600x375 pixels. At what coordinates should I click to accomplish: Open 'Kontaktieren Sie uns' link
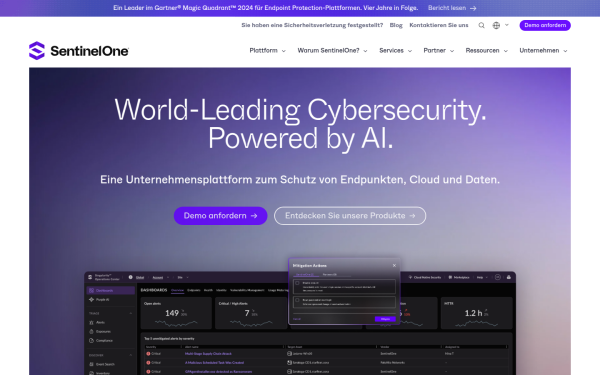(x=439, y=25)
